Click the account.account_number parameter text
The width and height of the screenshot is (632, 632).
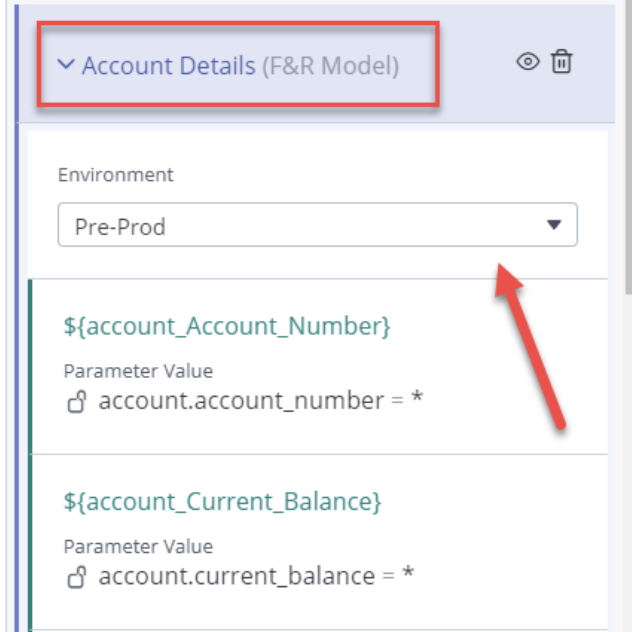pos(241,401)
